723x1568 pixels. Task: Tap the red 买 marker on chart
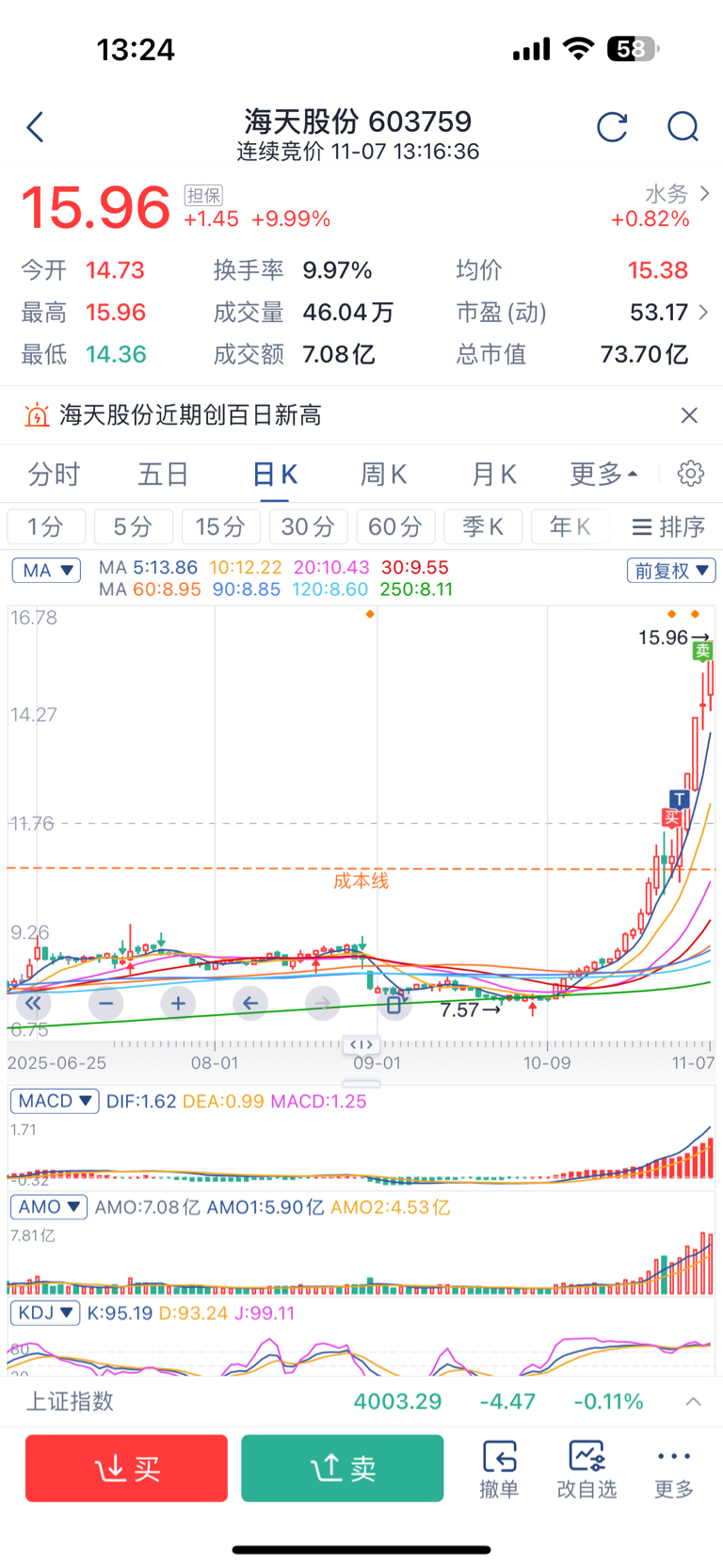click(x=671, y=817)
